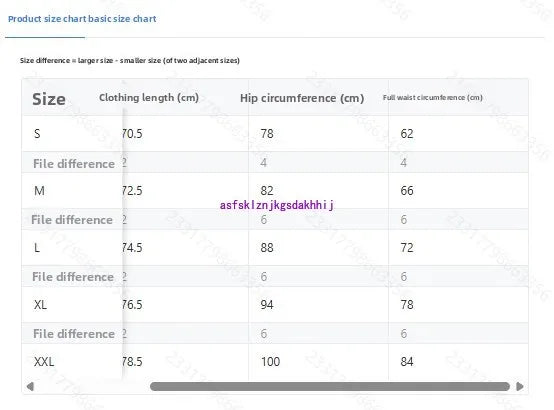Click the M size row label

click(39, 191)
